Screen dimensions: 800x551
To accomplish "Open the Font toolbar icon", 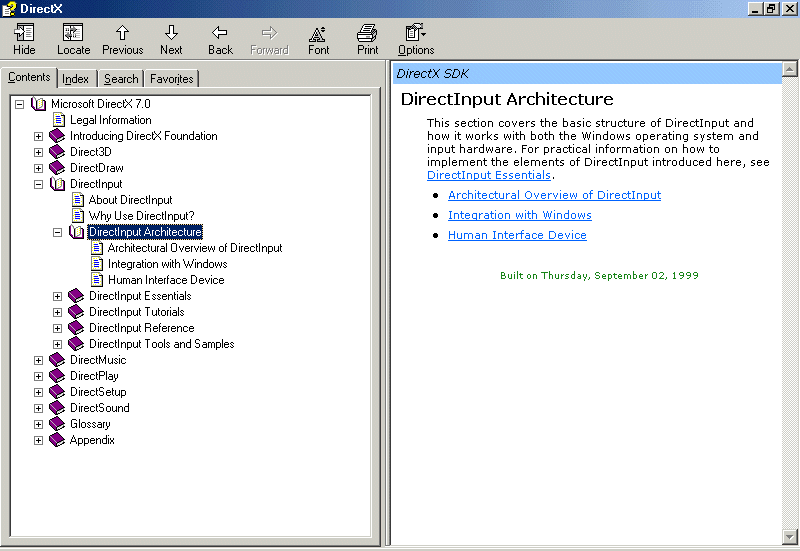I will click(318, 33).
